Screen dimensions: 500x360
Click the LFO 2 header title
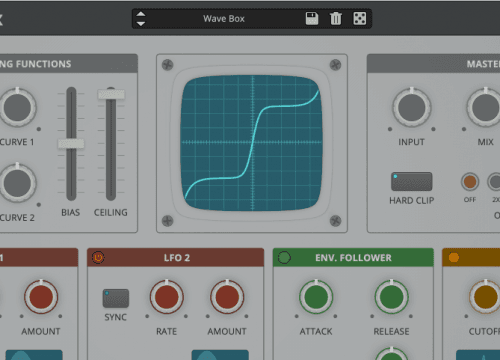[x=177, y=258]
